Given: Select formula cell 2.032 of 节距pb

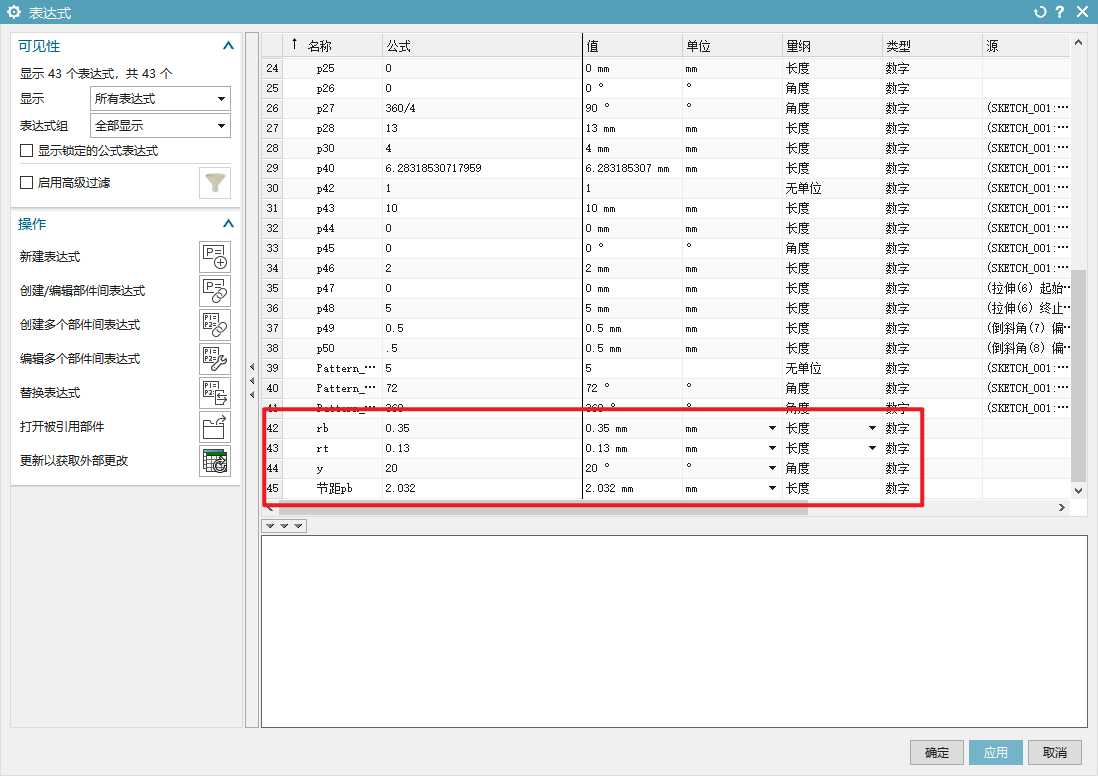Looking at the screenshot, I should tap(482, 488).
